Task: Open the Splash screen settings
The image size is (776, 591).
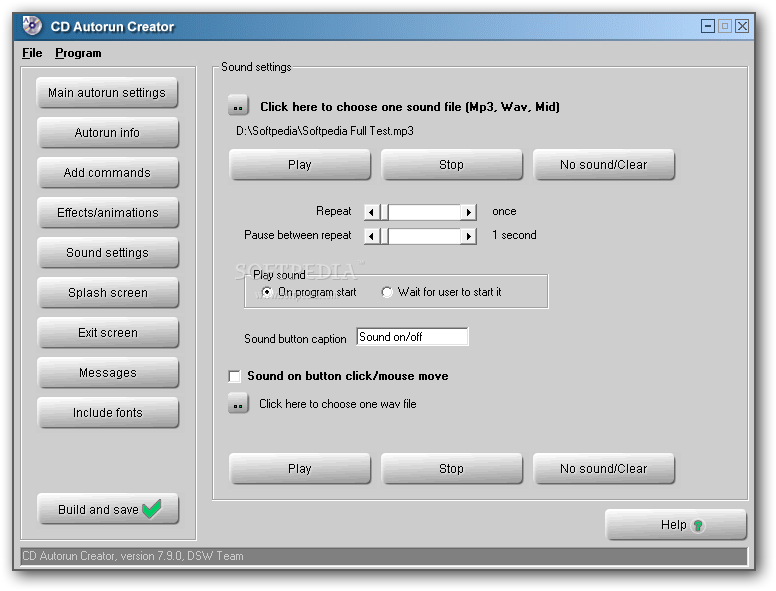Action: coord(107,293)
